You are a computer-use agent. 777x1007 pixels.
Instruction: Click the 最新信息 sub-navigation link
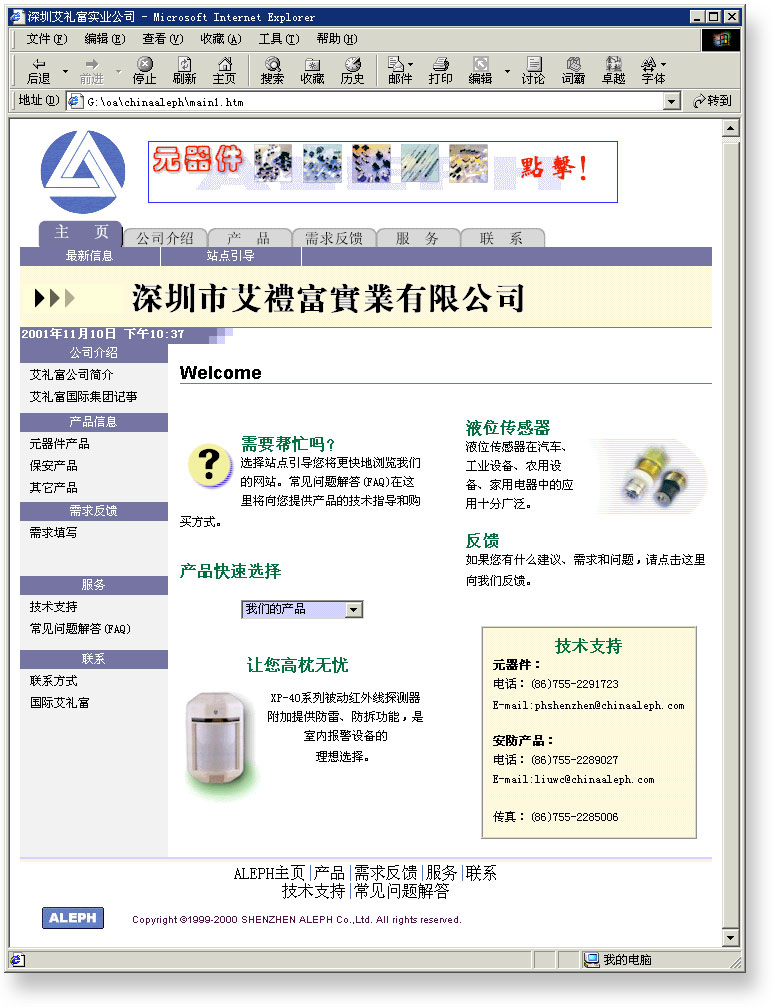point(89,256)
